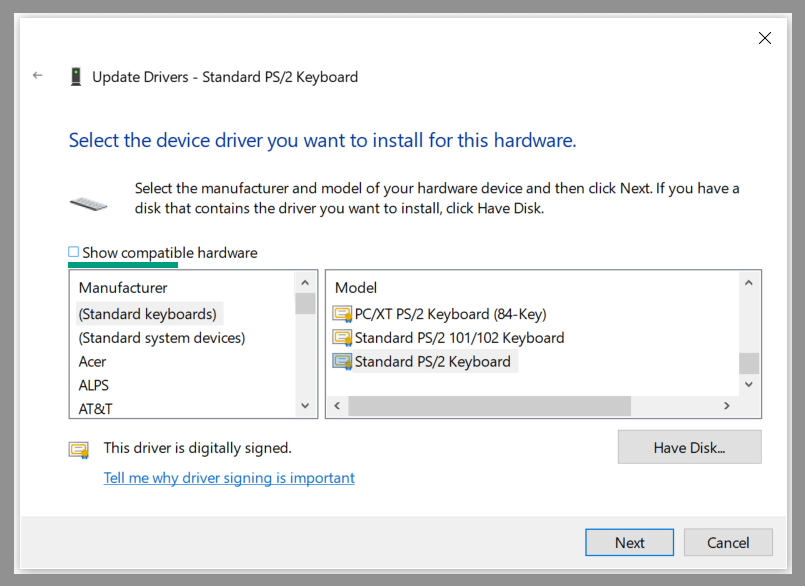Click the back arrow in the dialog header
This screenshot has height=586, width=805.
[x=37, y=75]
